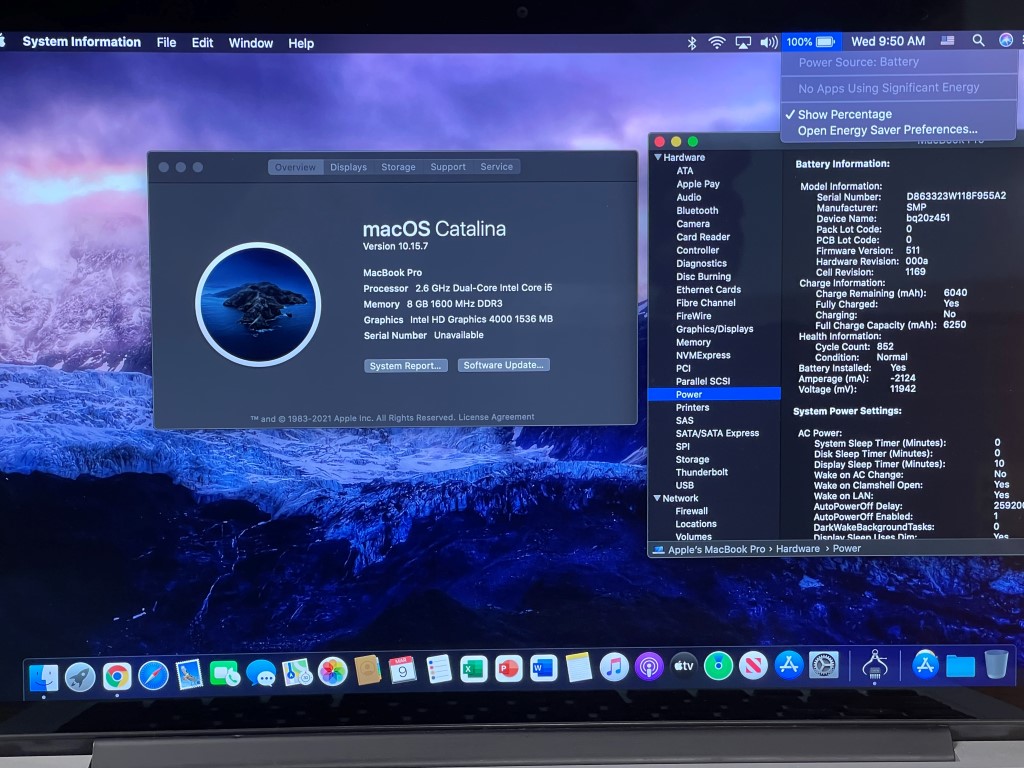Screen dimensions: 1024x768
Task: Switch to the Displays tab
Action: tap(348, 167)
